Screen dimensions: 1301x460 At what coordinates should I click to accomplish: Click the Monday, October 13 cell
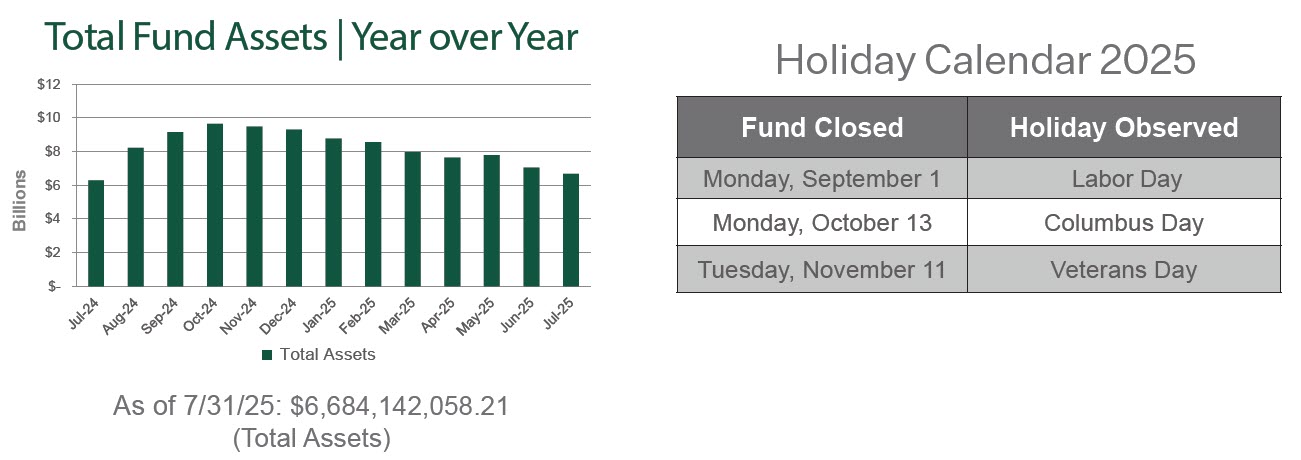coord(822,222)
